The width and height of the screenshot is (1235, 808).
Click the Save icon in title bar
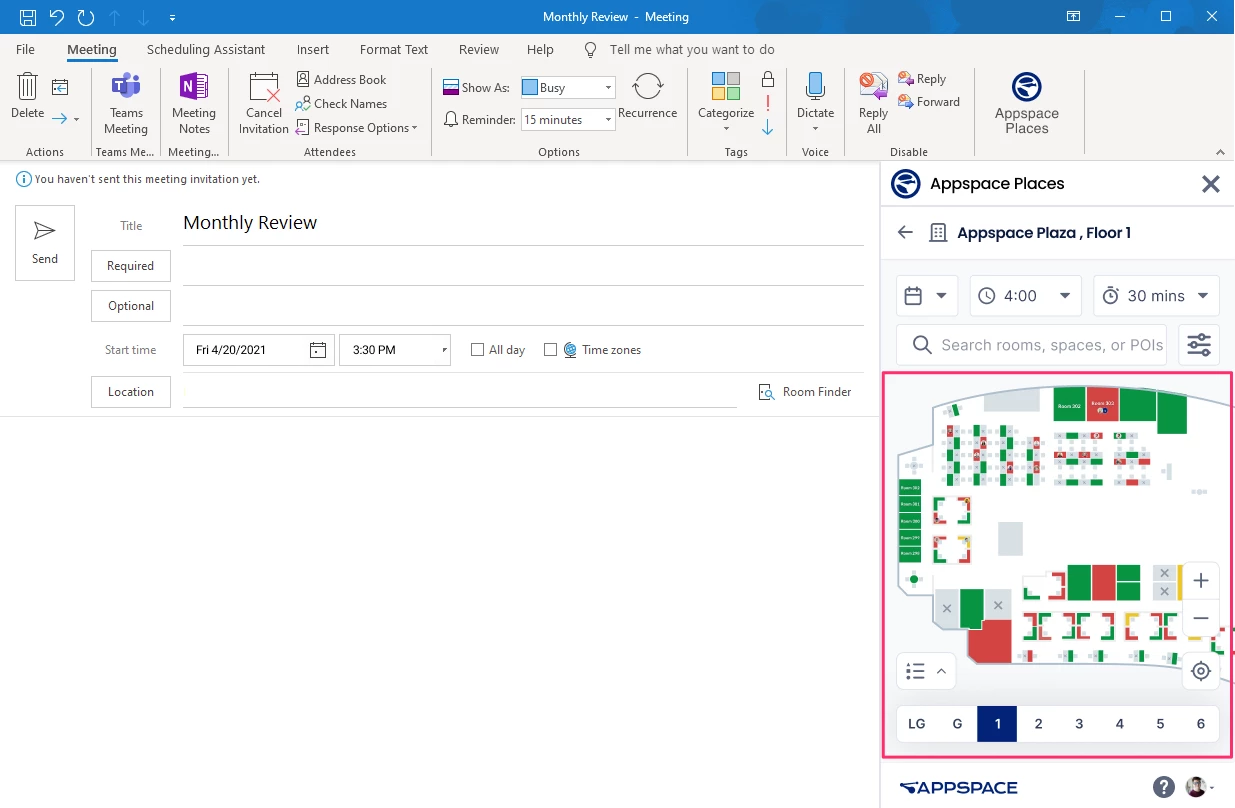pyautogui.click(x=28, y=17)
